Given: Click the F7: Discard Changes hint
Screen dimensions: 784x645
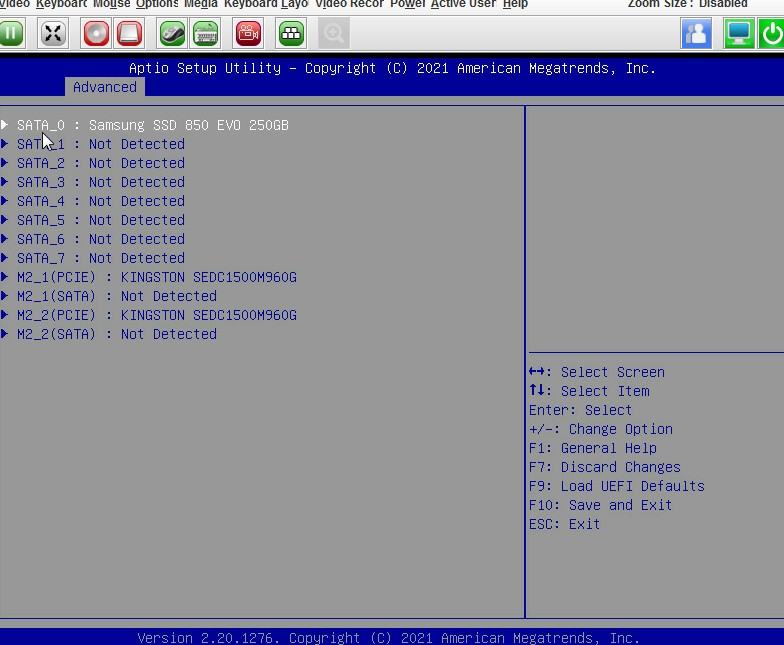Looking at the screenshot, I should [604, 467].
